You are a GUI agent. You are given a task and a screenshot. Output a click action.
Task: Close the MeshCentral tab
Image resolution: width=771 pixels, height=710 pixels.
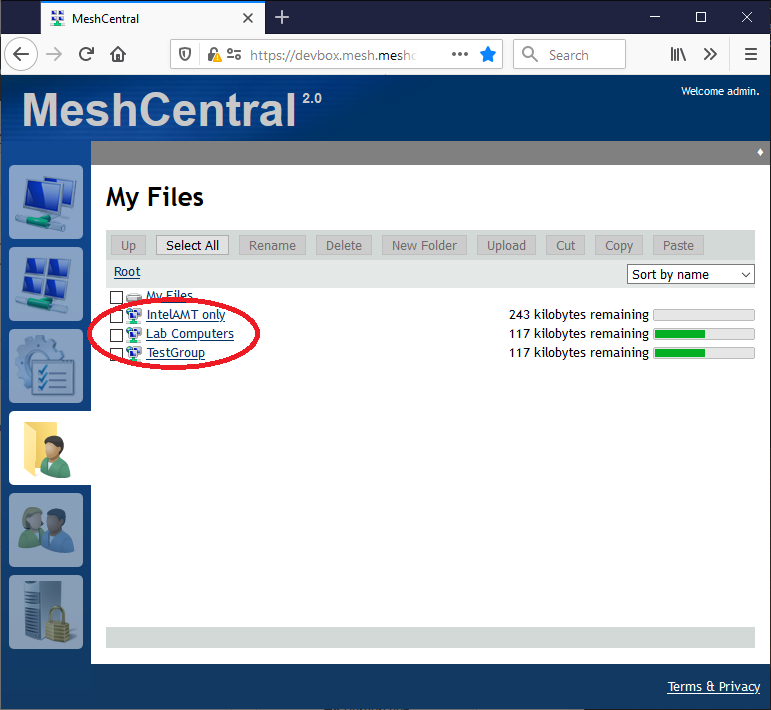(x=248, y=18)
